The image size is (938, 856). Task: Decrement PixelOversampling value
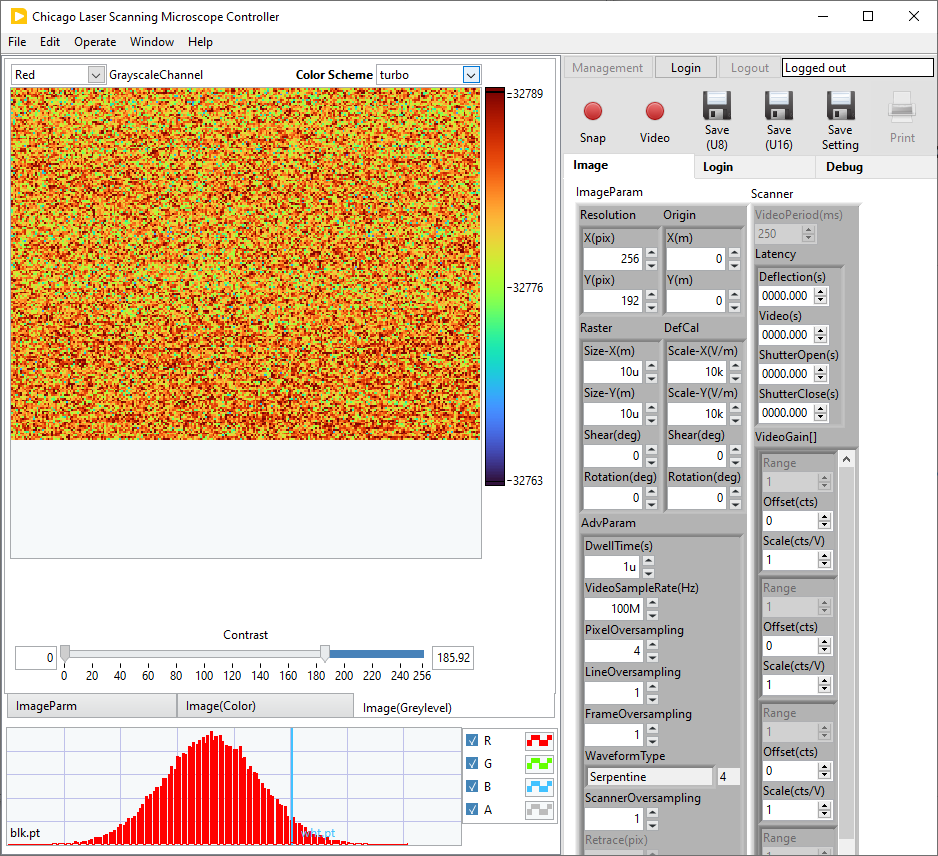pyautogui.click(x=652, y=656)
